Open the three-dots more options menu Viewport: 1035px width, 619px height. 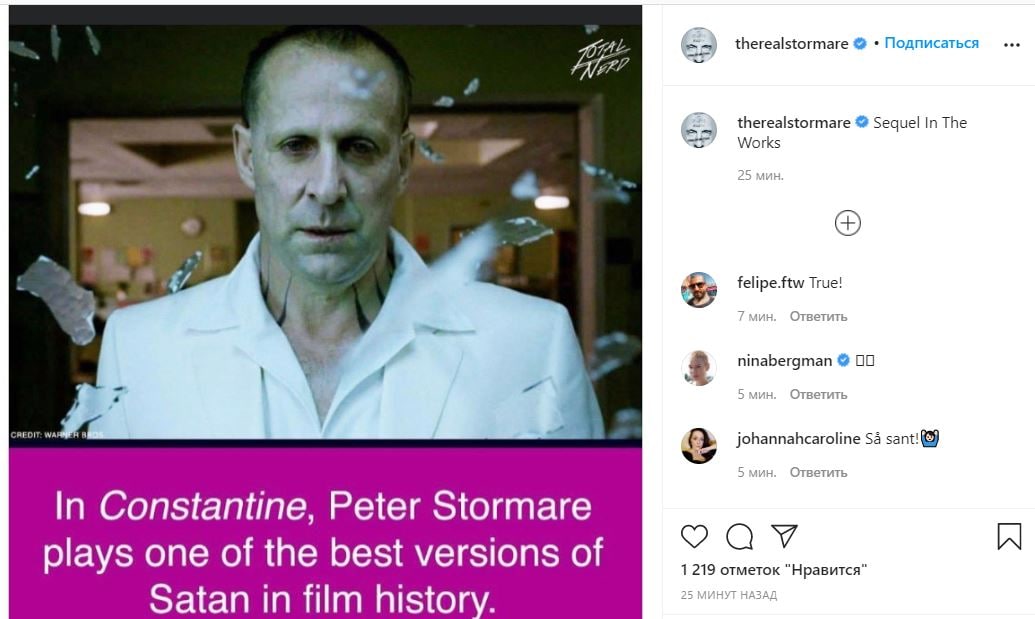point(1011,45)
